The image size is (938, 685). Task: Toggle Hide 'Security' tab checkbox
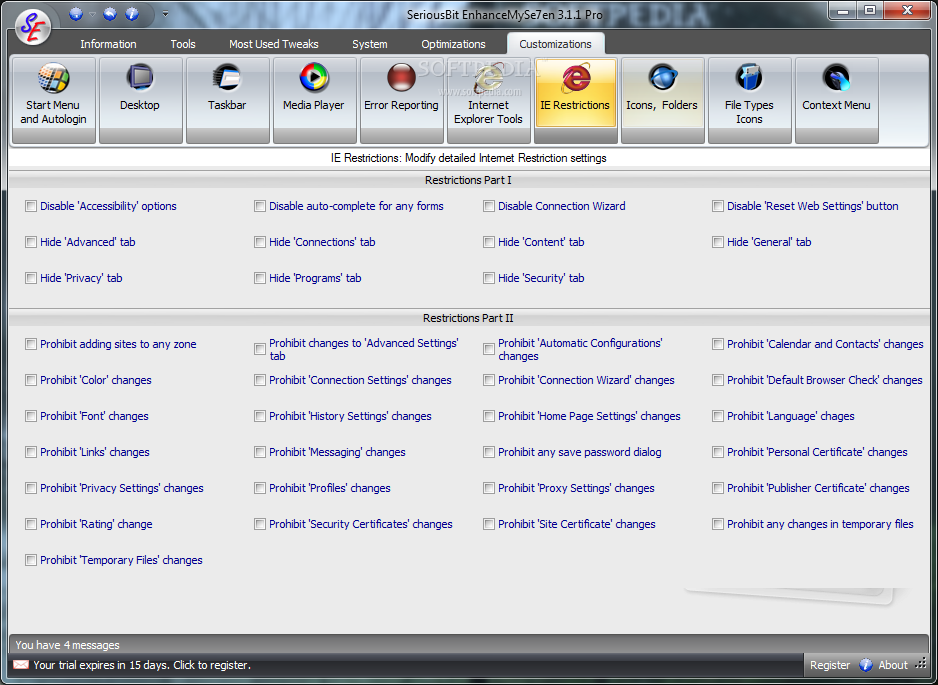(489, 278)
